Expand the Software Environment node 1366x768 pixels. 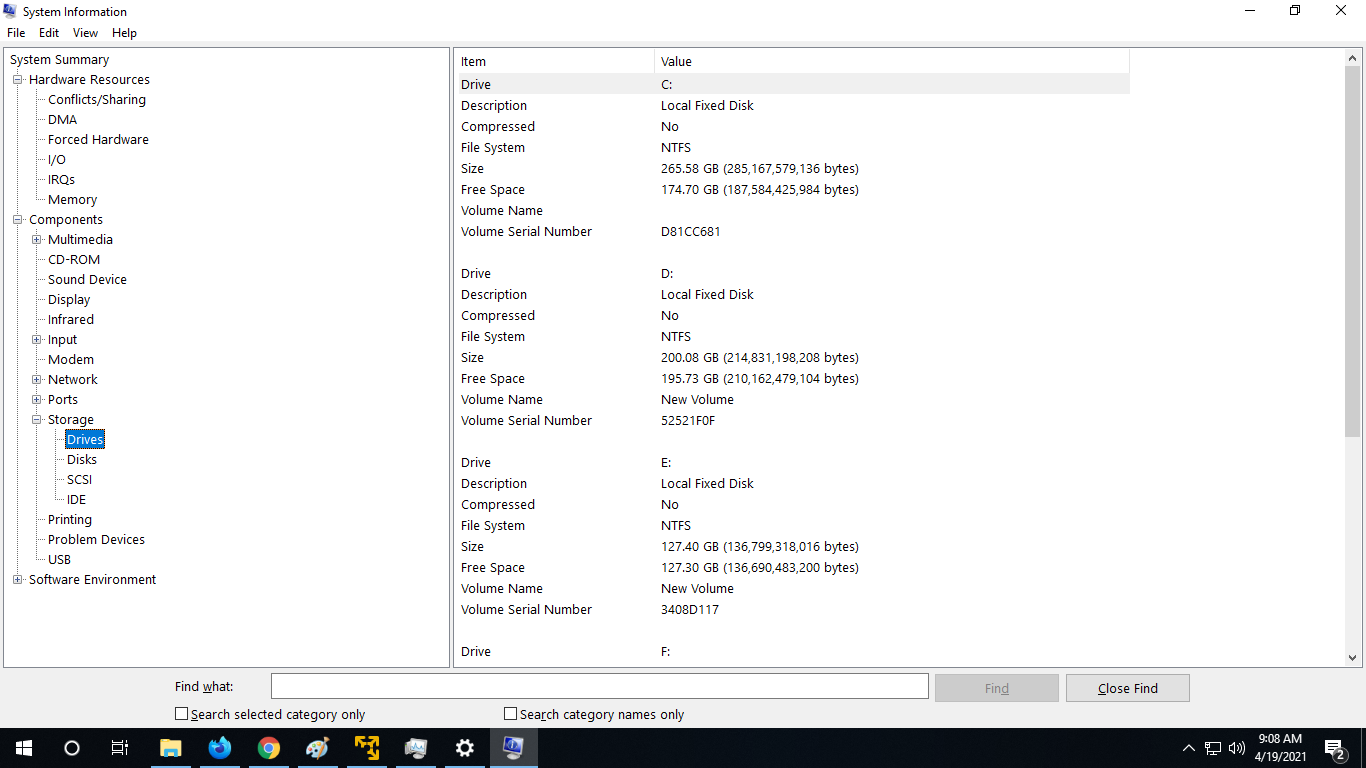(16, 579)
